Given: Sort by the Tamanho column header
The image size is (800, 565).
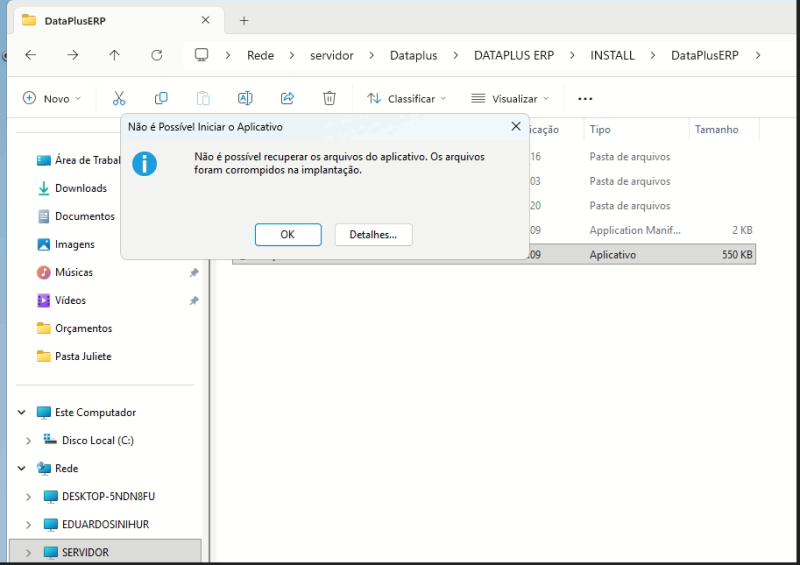Looking at the screenshot, I should [x=723, y=130].
